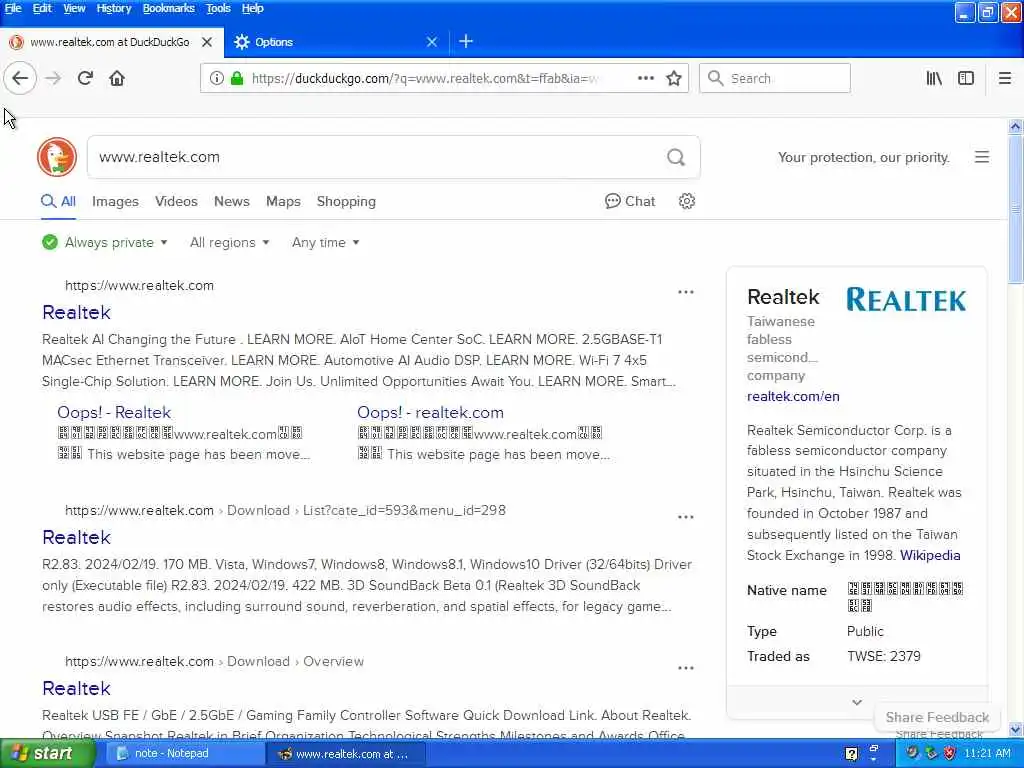Select the Videos search tab
This screenshot has height=768, width=1024.
(x=176, y=201)
